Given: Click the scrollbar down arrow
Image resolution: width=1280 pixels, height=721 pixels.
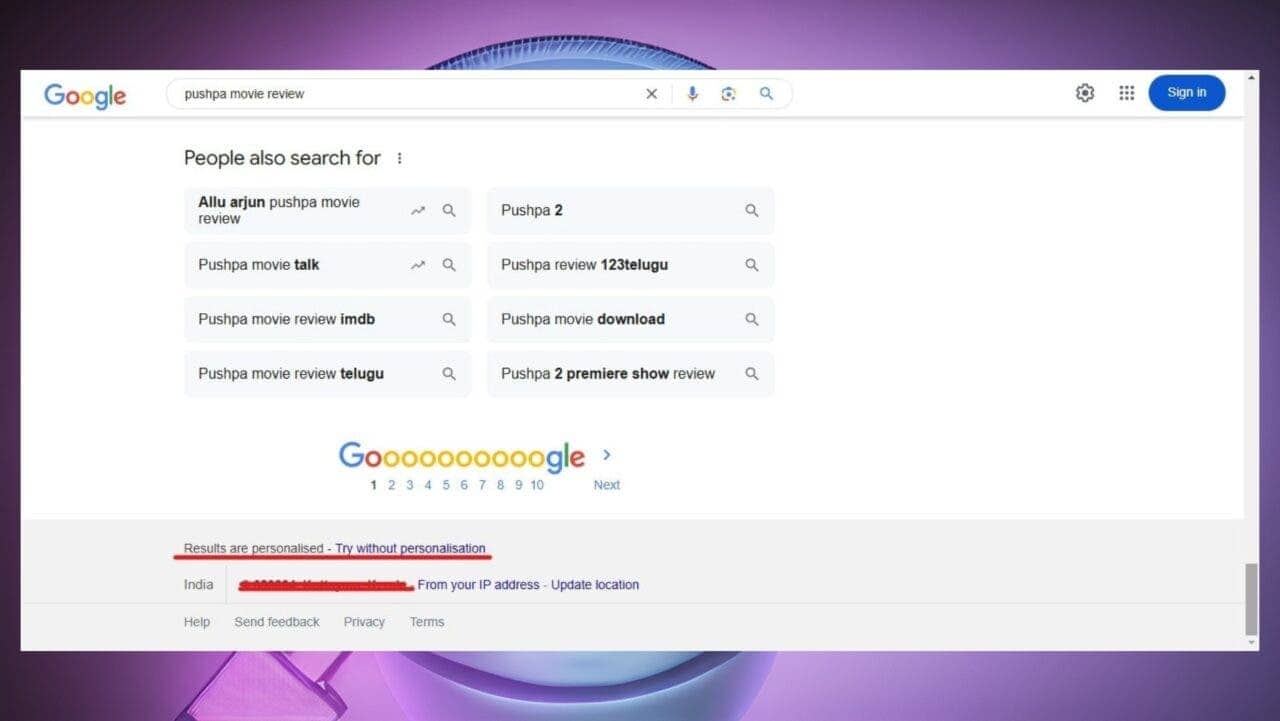Looking at the screenshot, I should pos(1251,643).
